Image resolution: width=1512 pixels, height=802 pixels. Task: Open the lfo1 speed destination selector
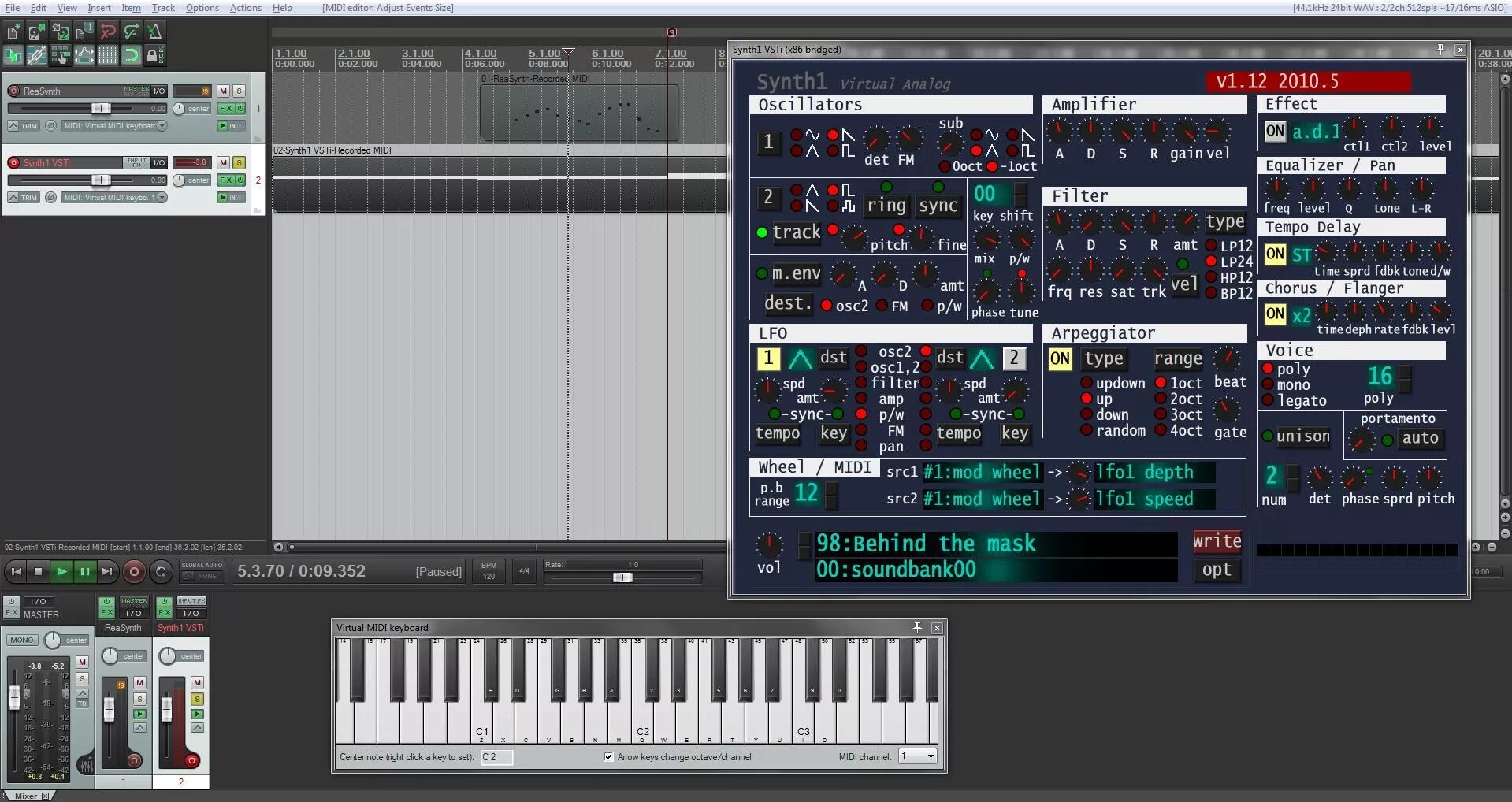1154,499
